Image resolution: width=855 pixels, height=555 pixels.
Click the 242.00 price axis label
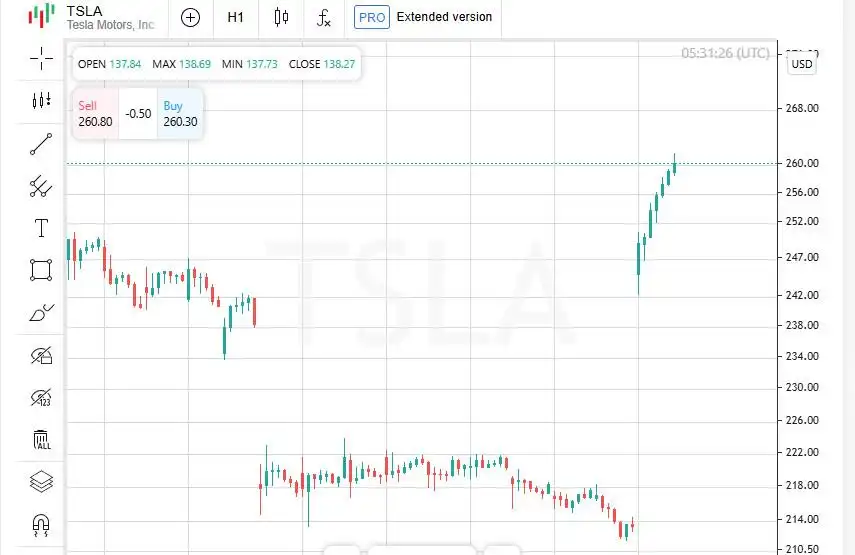tap(802, 295)
